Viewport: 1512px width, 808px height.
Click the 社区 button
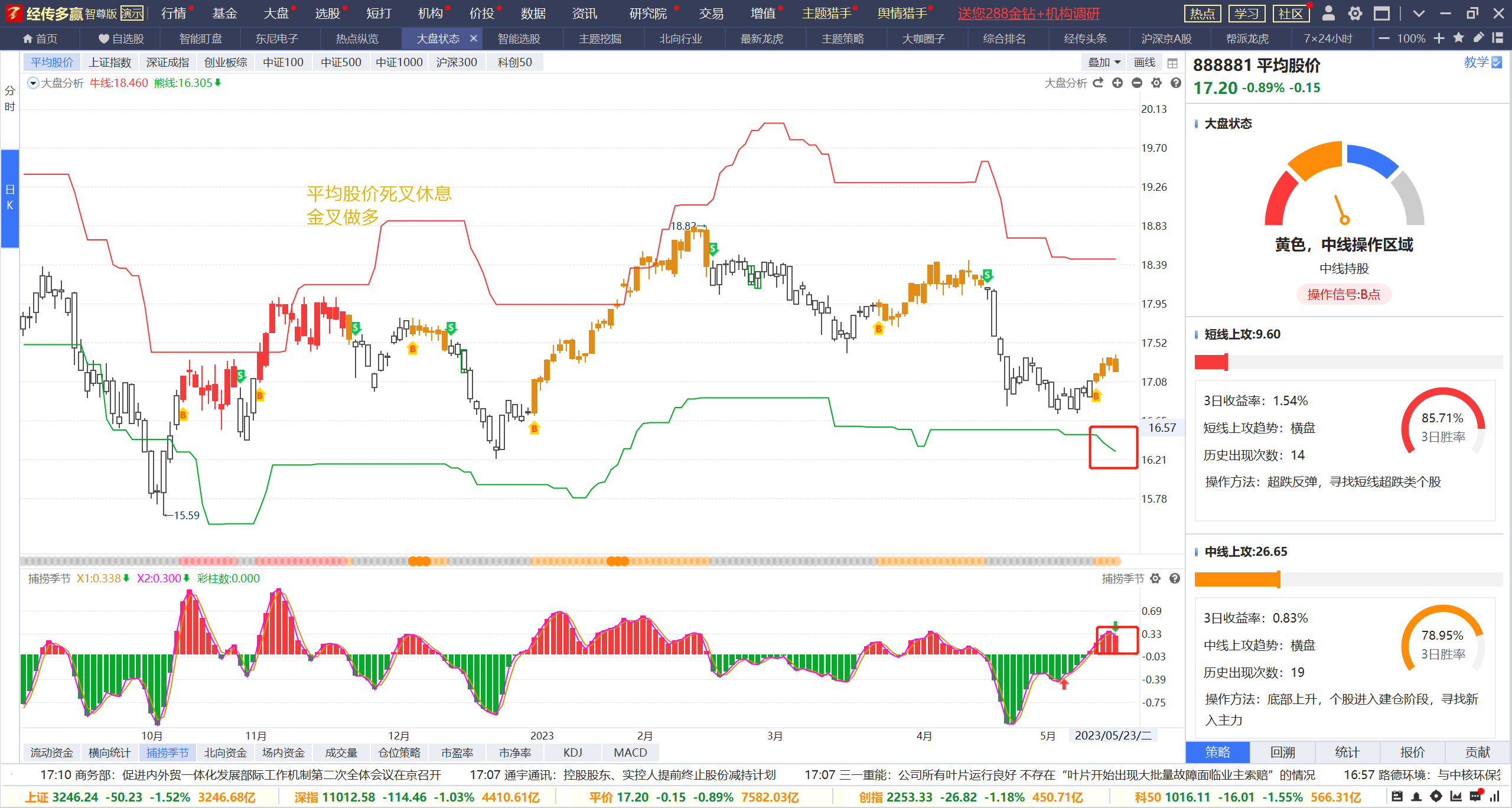1291,13
